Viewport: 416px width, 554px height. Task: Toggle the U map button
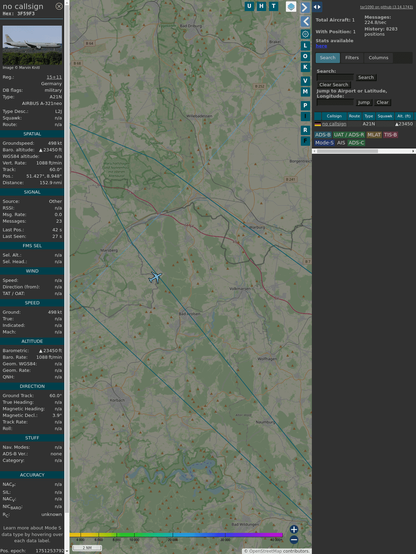[x=249, y=6]
